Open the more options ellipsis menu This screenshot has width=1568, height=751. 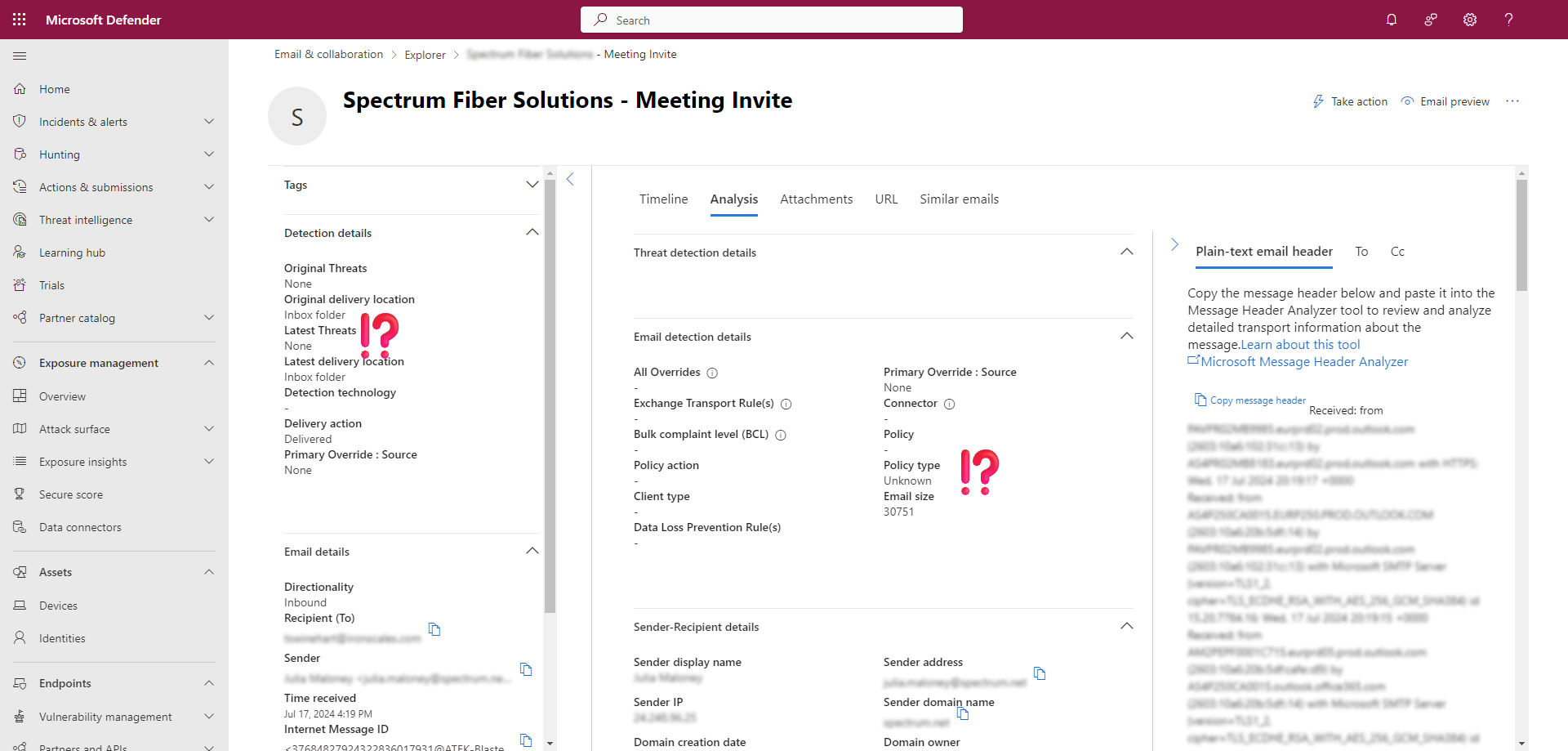click(x=1512, y=101)
